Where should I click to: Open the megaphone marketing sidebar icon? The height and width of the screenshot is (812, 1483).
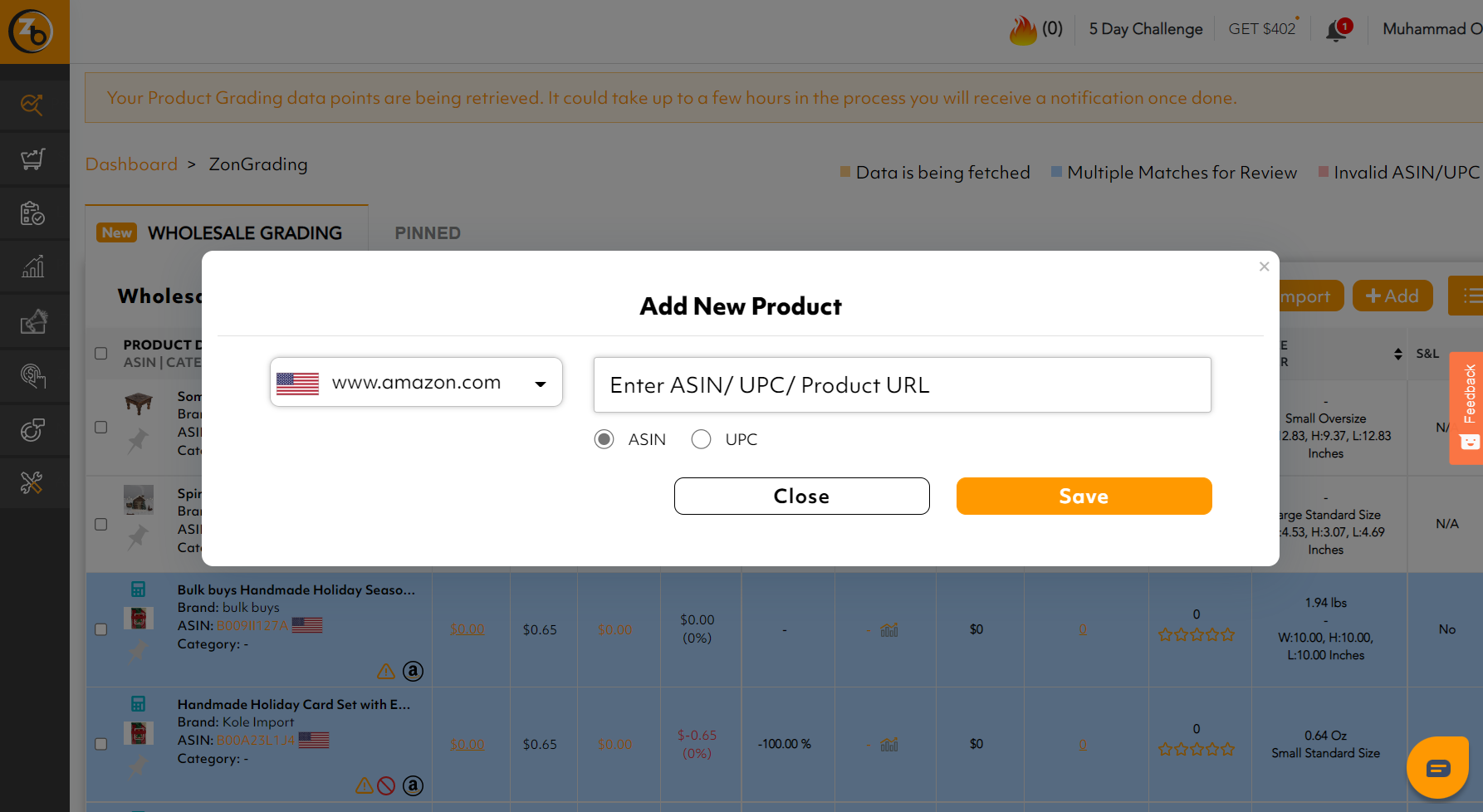point(33,321)
